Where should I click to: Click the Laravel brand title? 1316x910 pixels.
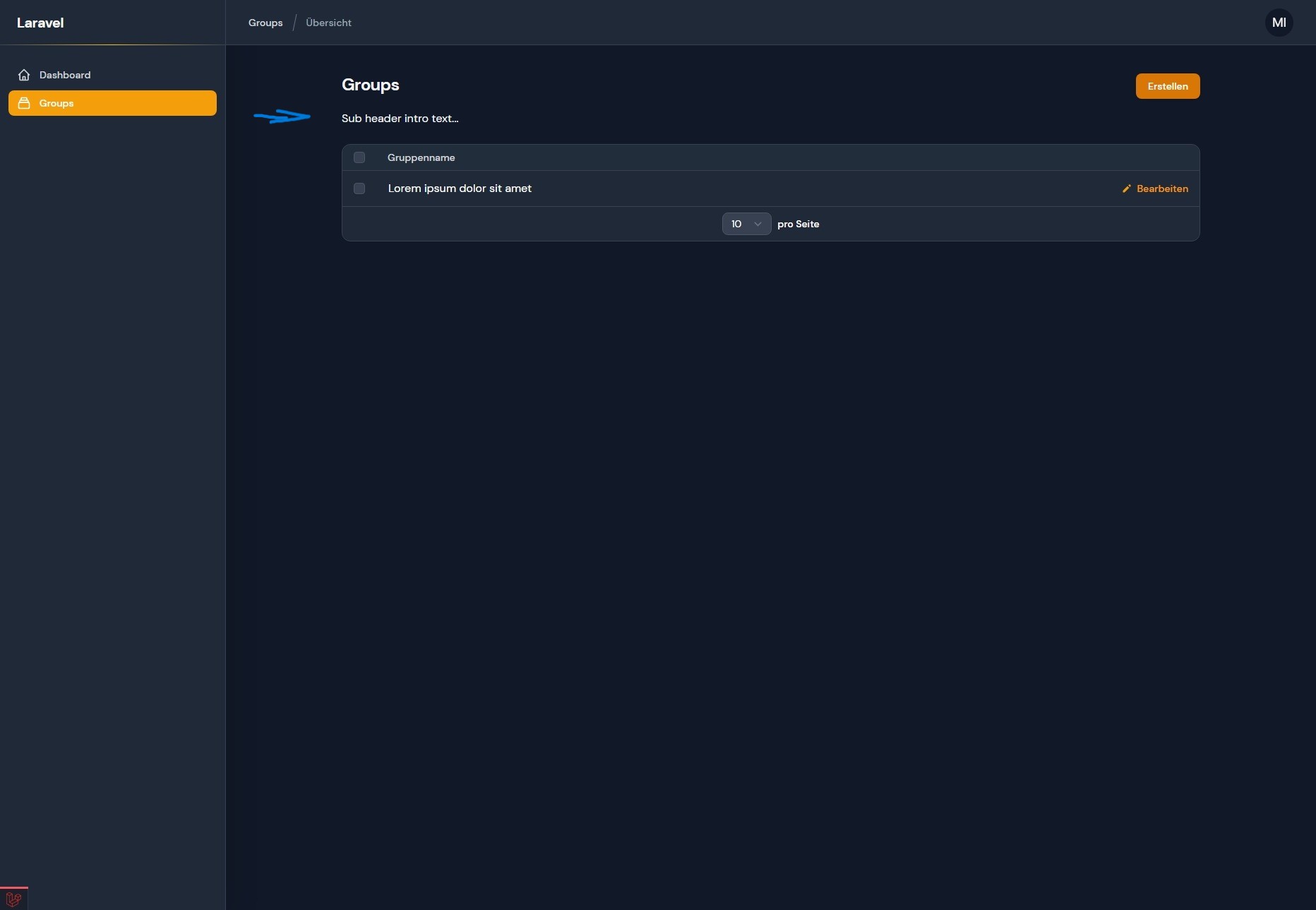[40, 23]
